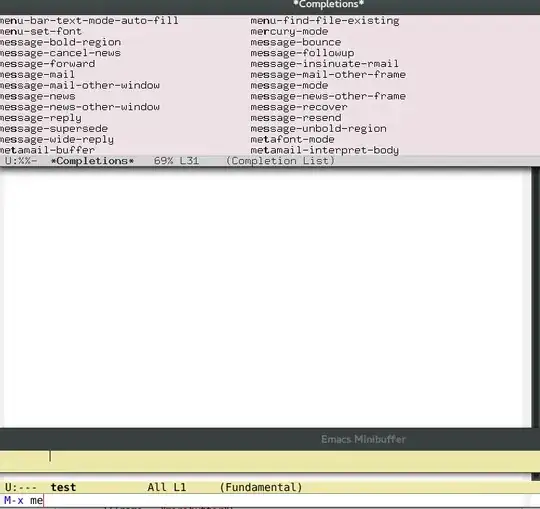
Task: Pick menu-set-font completion
Action: point(41,32)
